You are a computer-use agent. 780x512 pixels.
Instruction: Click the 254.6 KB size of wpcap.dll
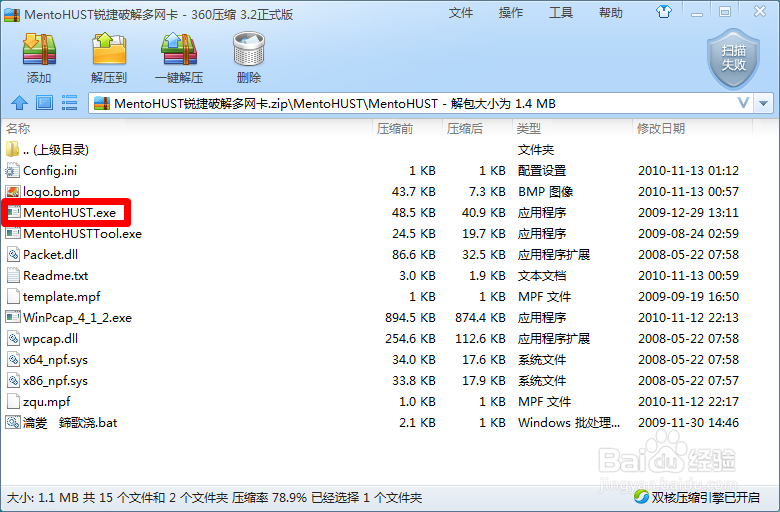click(410, 338)
